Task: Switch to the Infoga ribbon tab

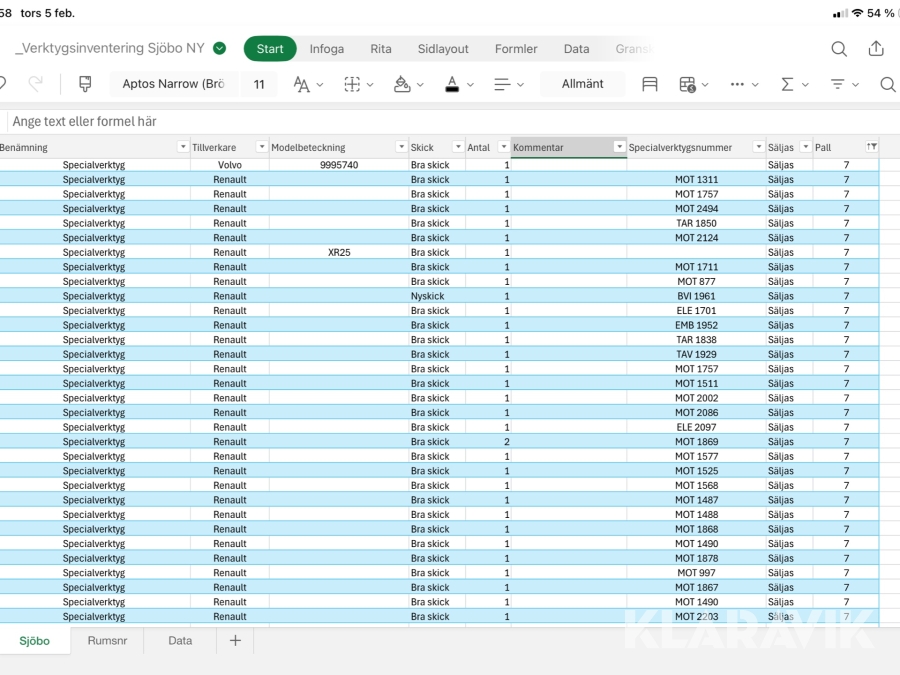Action: pos(326,49)
